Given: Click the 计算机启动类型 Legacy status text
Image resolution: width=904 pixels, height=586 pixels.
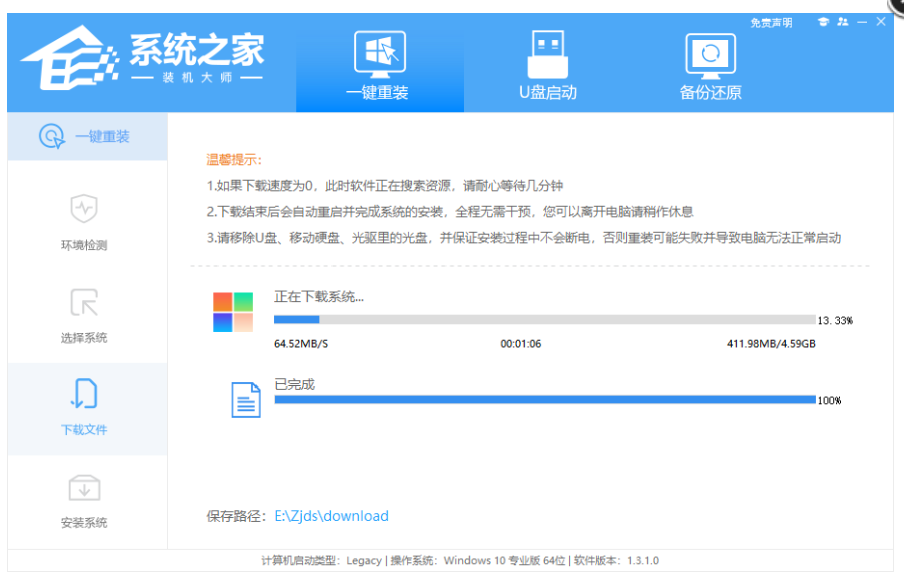Looking at the screenshot, I should (321, 561).
